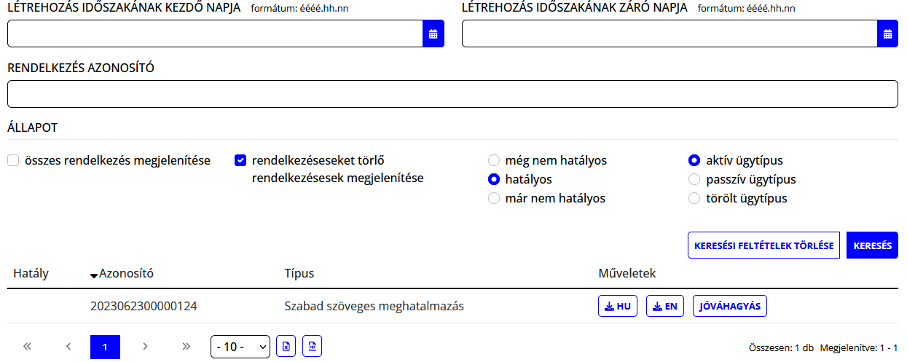
Task: Go to first page of results
Action: pyautogui.click(x=27, y=346)
